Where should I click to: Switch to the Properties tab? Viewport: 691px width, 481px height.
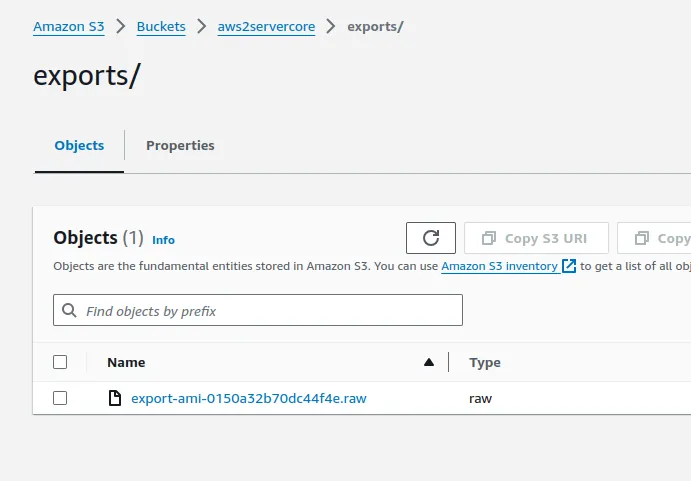pyautogui.click(x=180, y=145)
